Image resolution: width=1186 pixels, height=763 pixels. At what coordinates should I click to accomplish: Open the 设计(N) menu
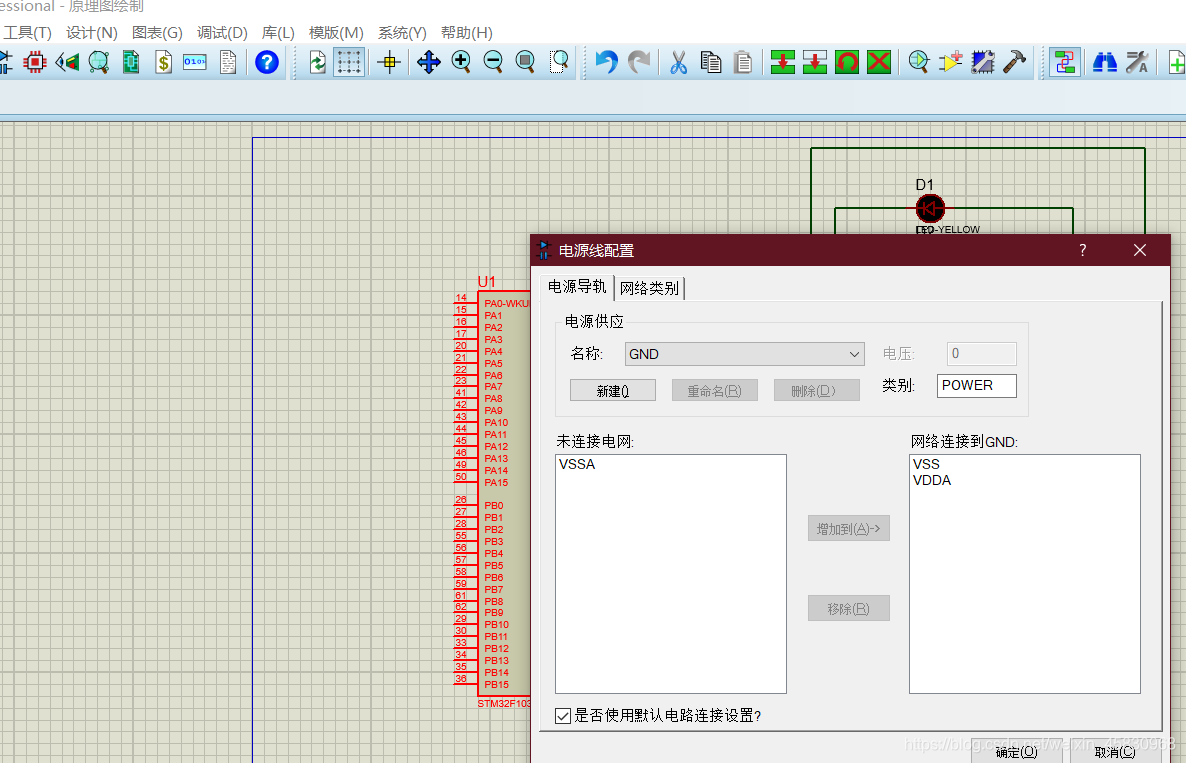click(92, 33)
